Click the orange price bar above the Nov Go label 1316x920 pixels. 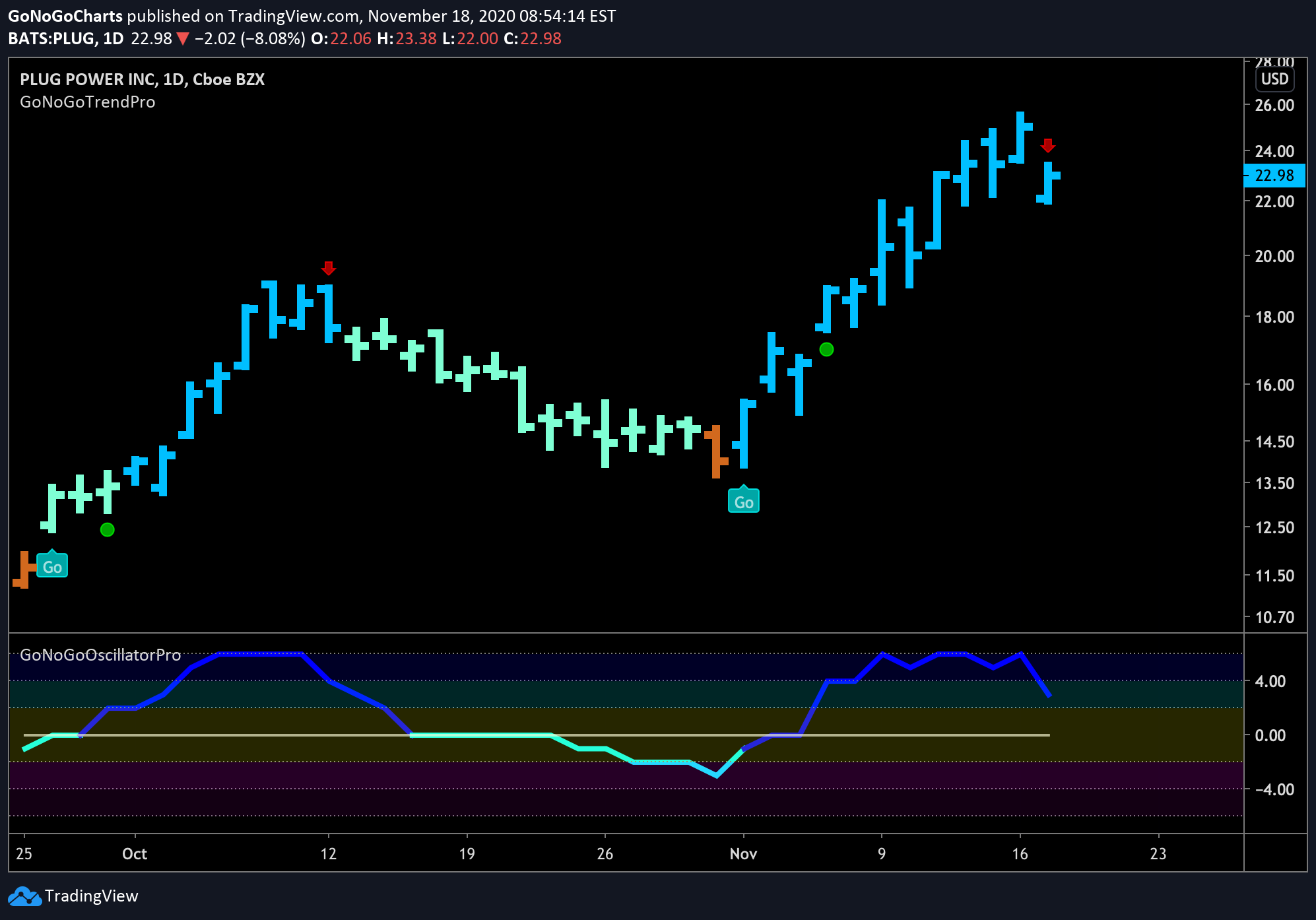click(x=716, y=451)
